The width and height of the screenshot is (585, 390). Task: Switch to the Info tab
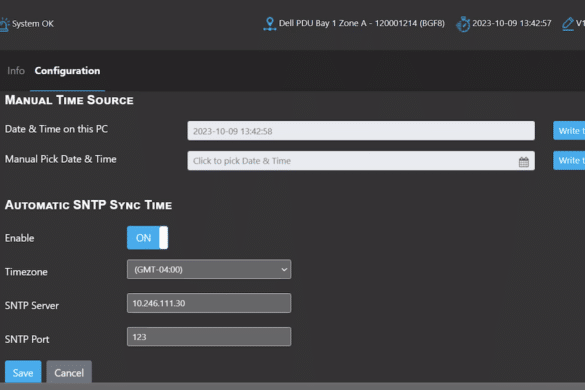point(16,71)
